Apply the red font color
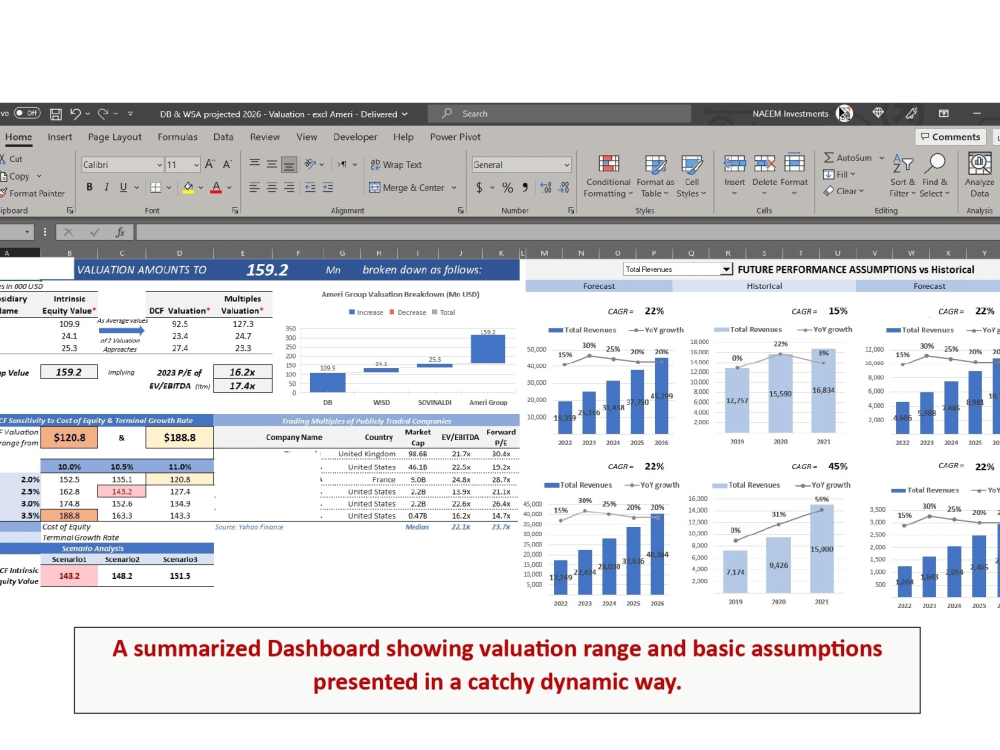Viewport: 1000px width, 750px height. pos(216,188)
